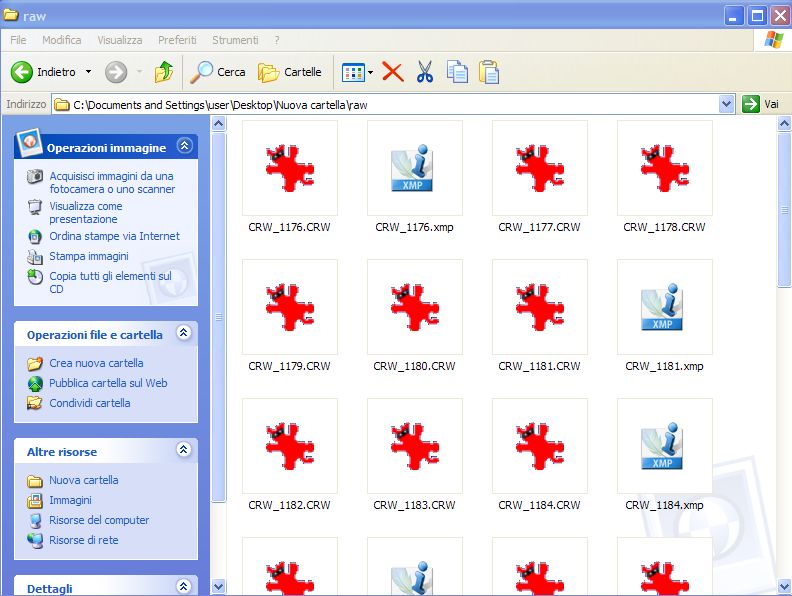Click the scissors Cut icon
This screenshot has height=596, width=792.
click(425, 72)
